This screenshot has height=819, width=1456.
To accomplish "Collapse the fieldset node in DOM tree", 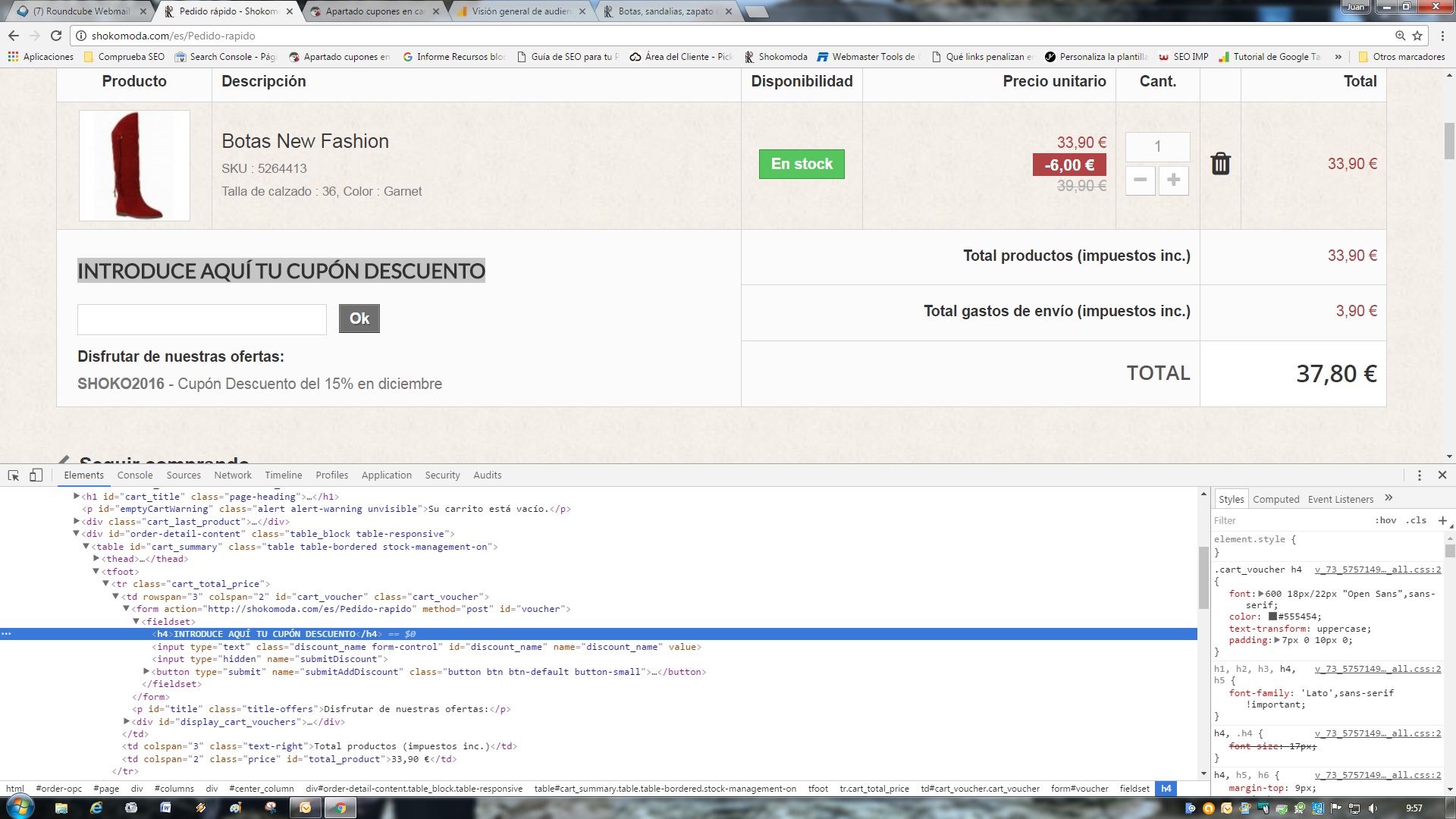I will tap(136, 622).
